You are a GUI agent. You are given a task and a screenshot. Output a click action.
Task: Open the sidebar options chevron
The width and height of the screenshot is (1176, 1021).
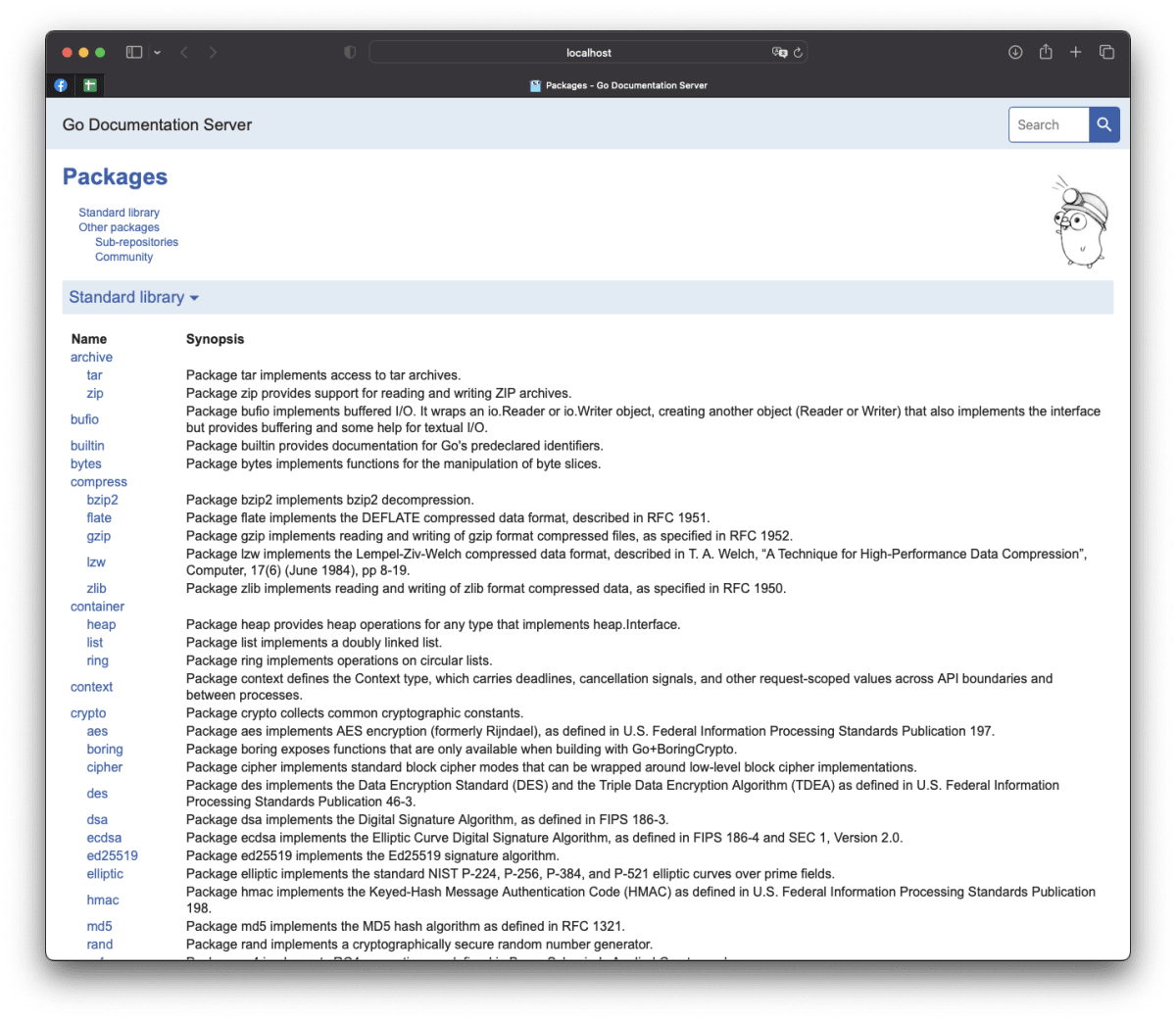[x=157, y=53]
